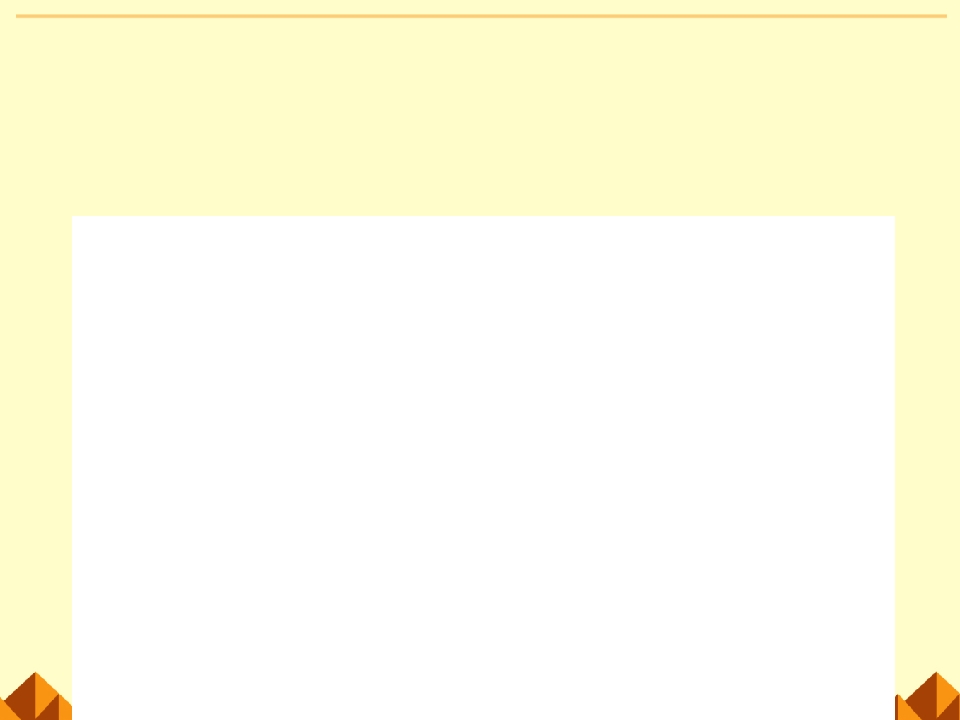Screen dimensions: 960x720
Task: Click the center of the white panel
Action: [484, 468]
